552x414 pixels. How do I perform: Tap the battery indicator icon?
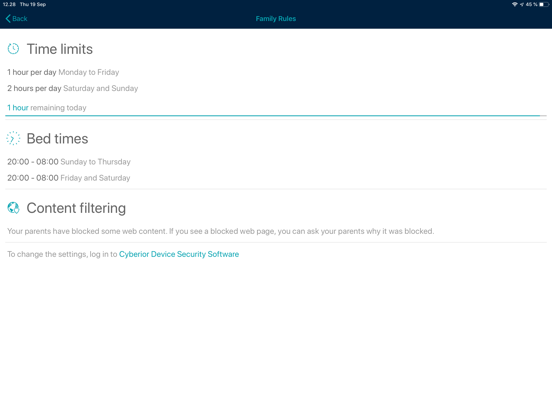544,4
